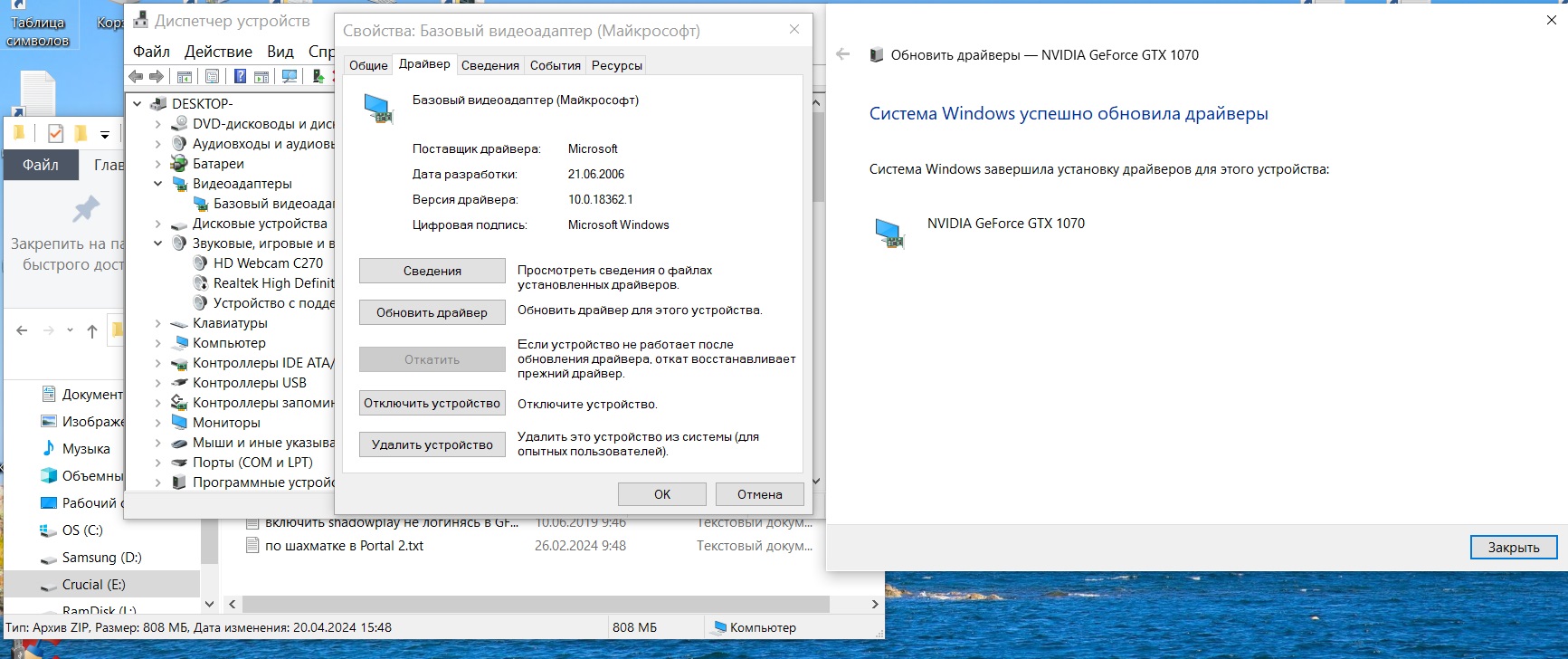Viewport: 1568px width, 659px height.
Task: Click the Отключить устройство button
Action: click(x=432, y=403)
